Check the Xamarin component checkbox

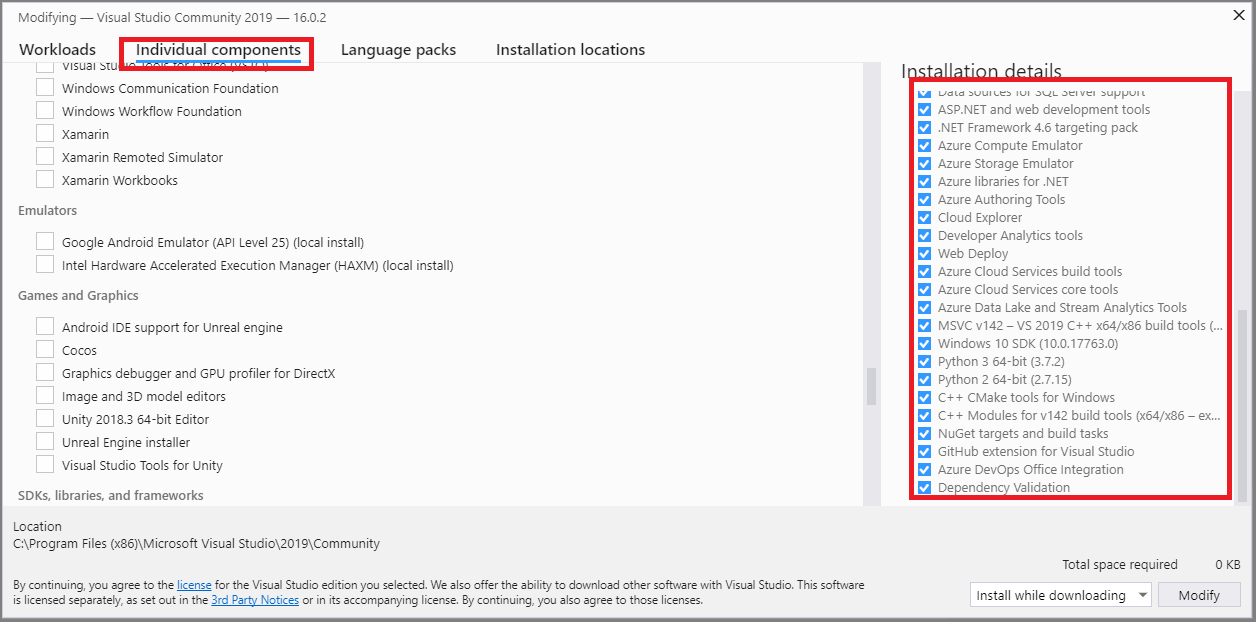tap(45, 134)
